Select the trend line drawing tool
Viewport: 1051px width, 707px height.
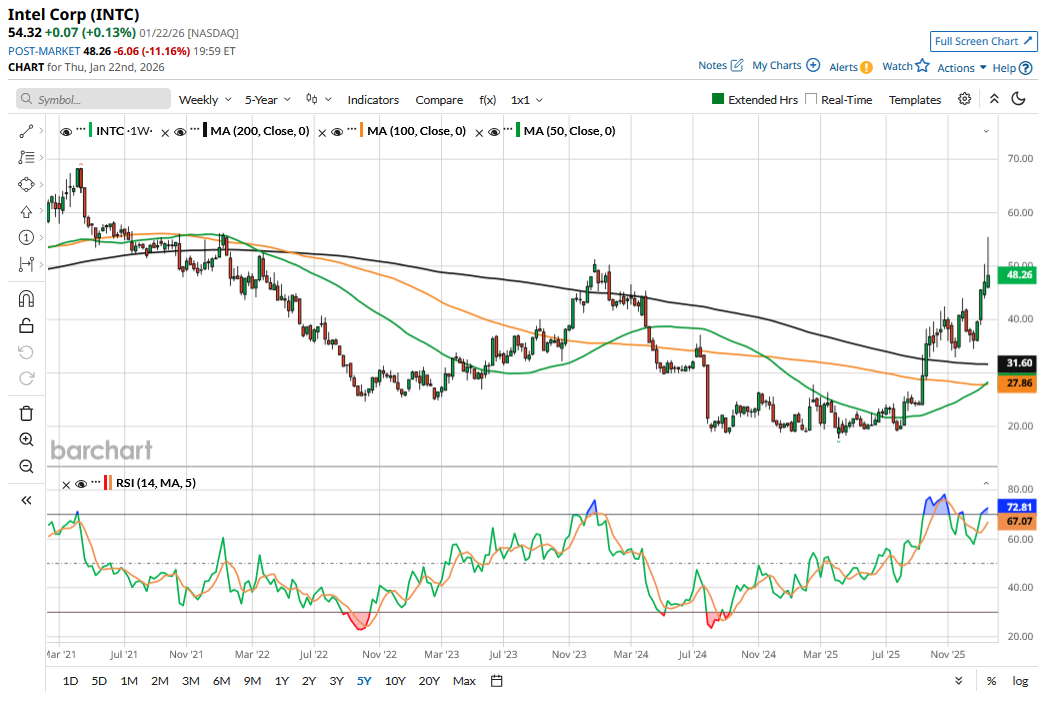tap(26, 131)
